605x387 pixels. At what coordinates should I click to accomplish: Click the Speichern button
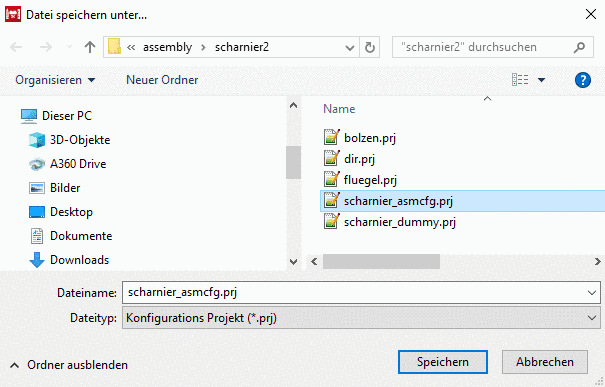pyautogui.click(x=443, y=362)
